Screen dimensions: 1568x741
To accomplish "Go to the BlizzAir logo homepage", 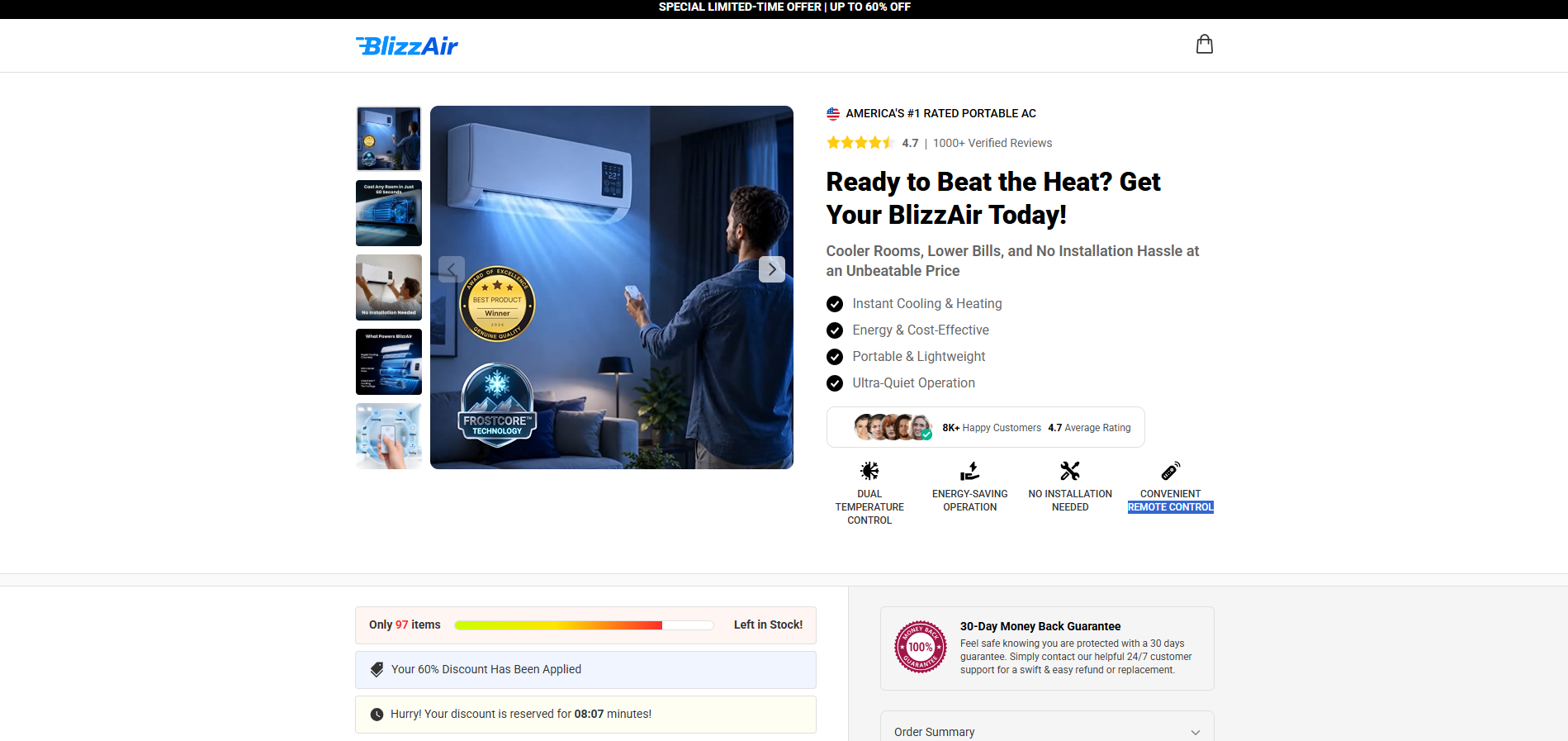I will click(407, 45).
